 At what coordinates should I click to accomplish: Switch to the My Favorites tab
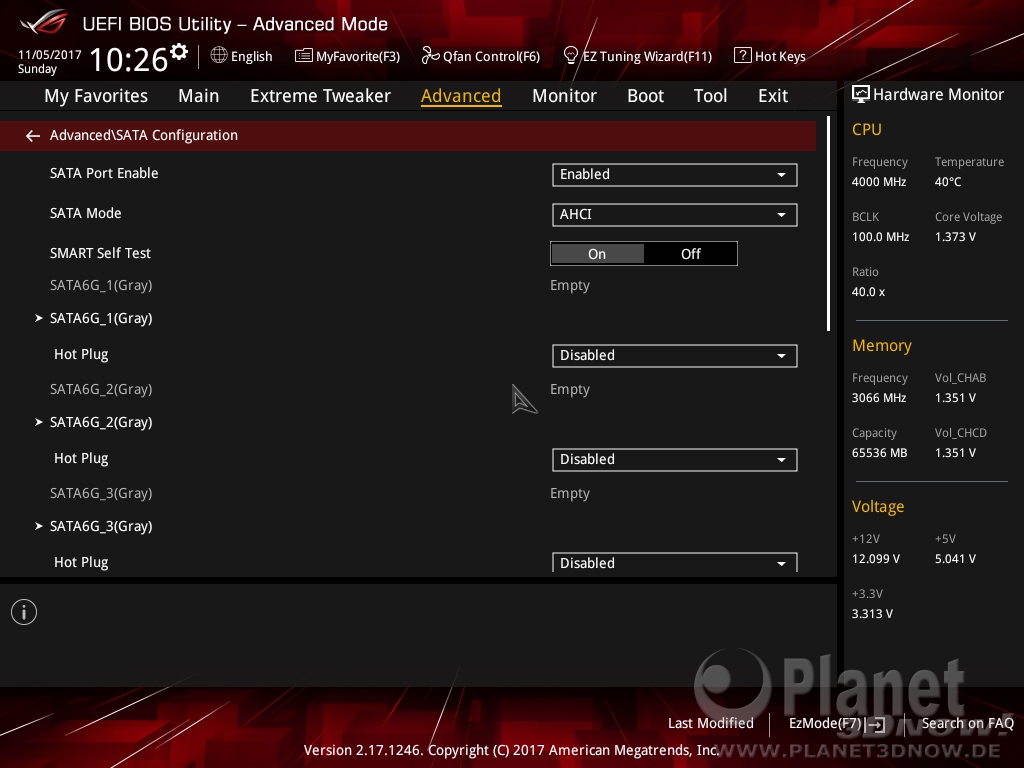click(x=96, y=96)
